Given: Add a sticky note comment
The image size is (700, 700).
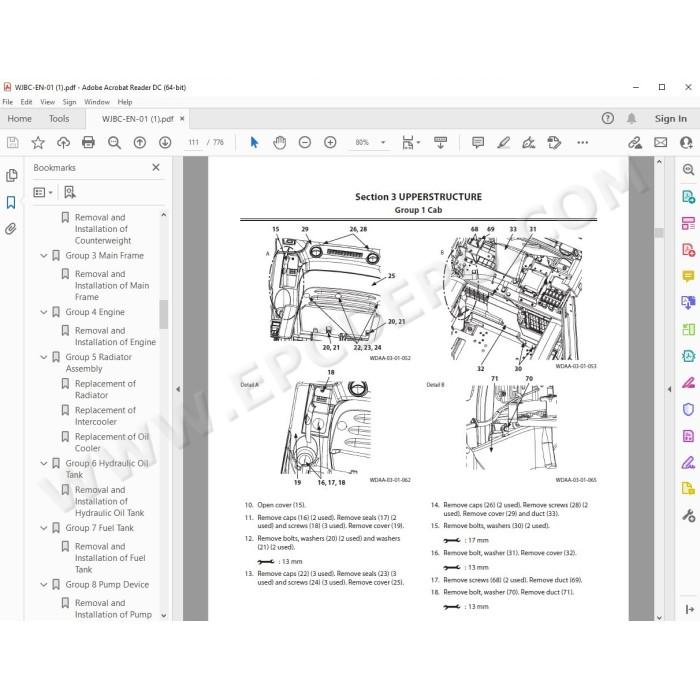Looking at the screenshot, I should tap(478, 142).
